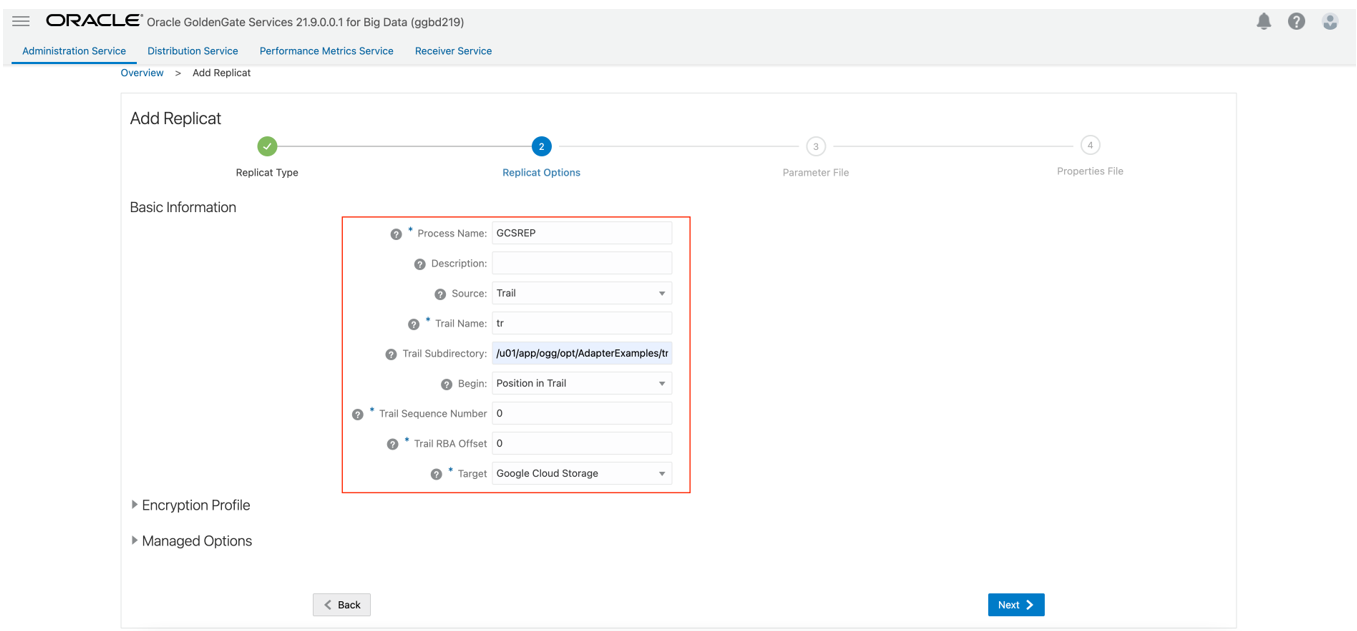Click the Replicat Options step label

541,173
